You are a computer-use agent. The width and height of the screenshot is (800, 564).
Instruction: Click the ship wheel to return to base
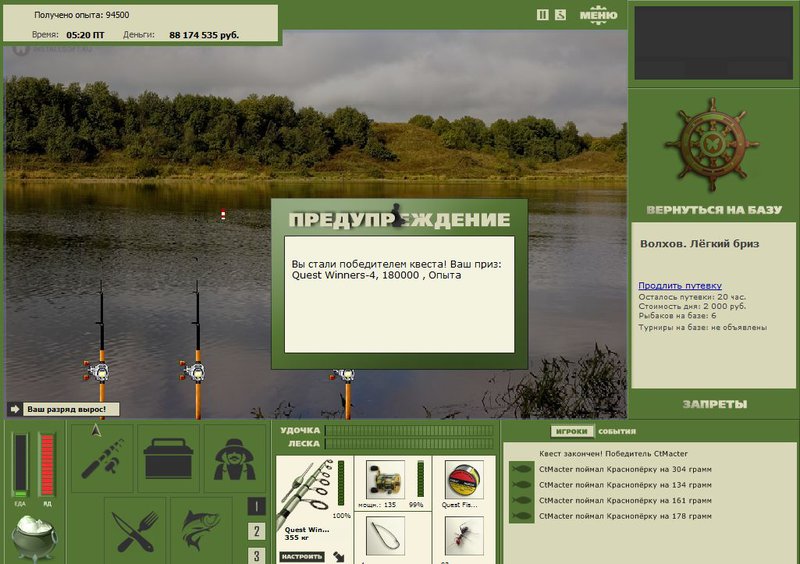point(713,145)
